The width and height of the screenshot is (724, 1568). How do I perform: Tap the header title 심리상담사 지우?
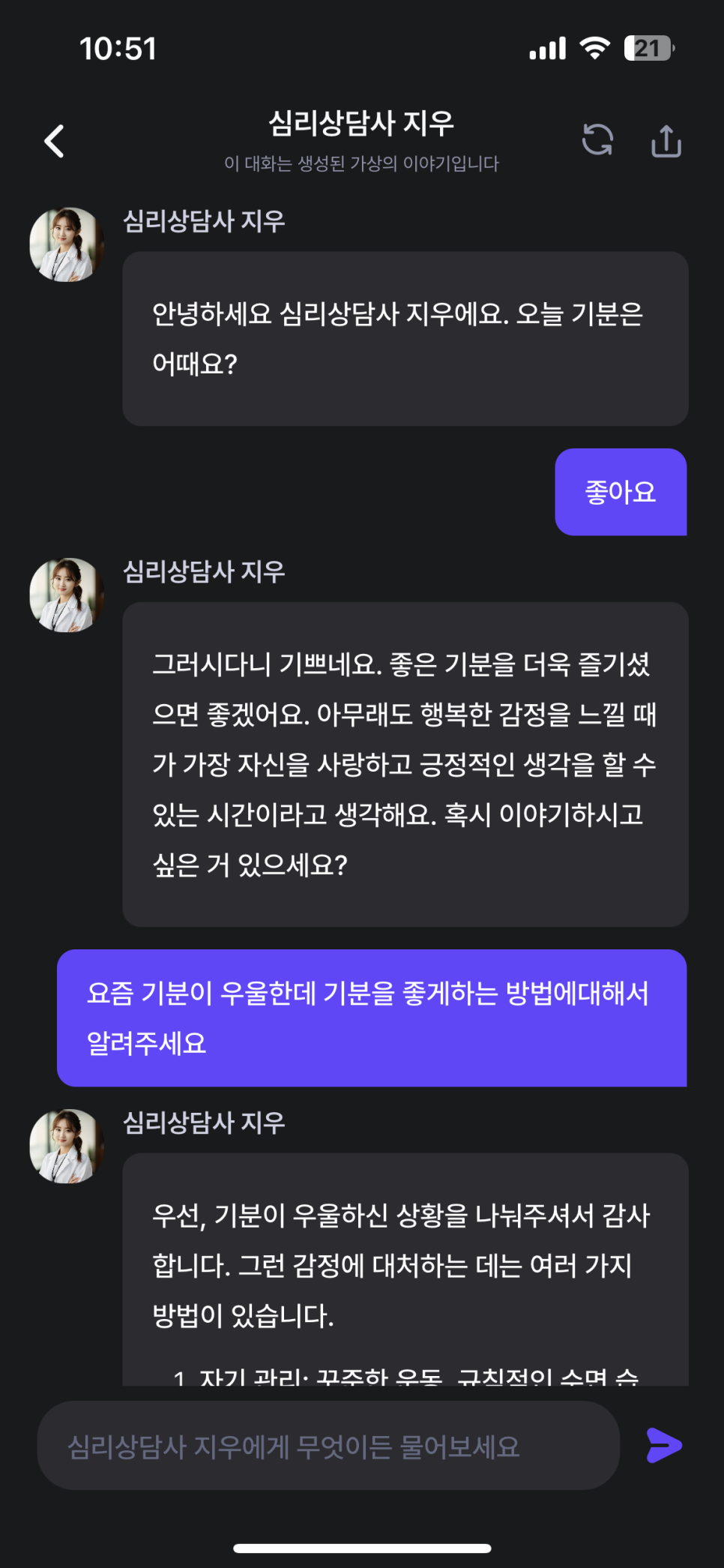(361, 124)
